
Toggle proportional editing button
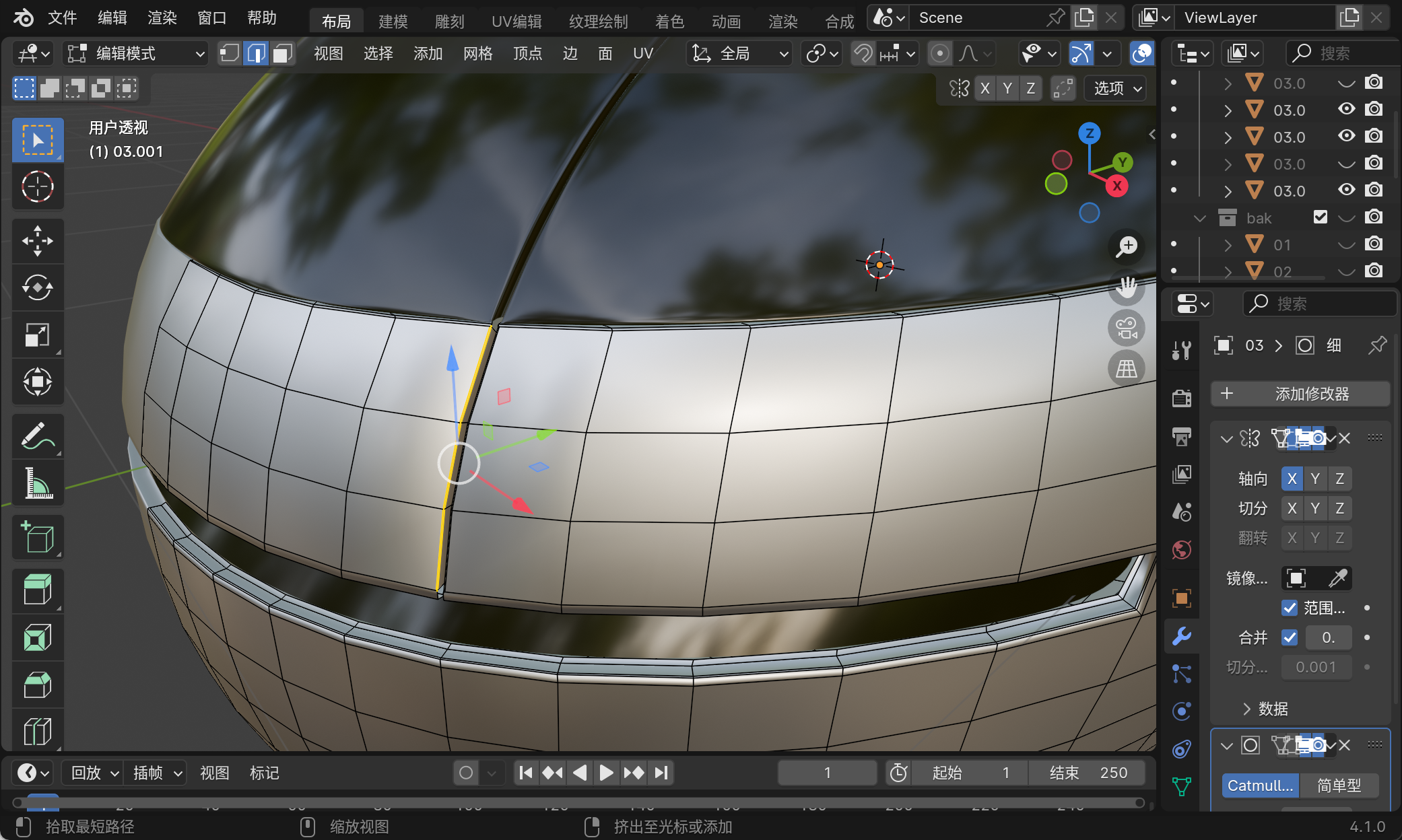(x=939, y=53)
